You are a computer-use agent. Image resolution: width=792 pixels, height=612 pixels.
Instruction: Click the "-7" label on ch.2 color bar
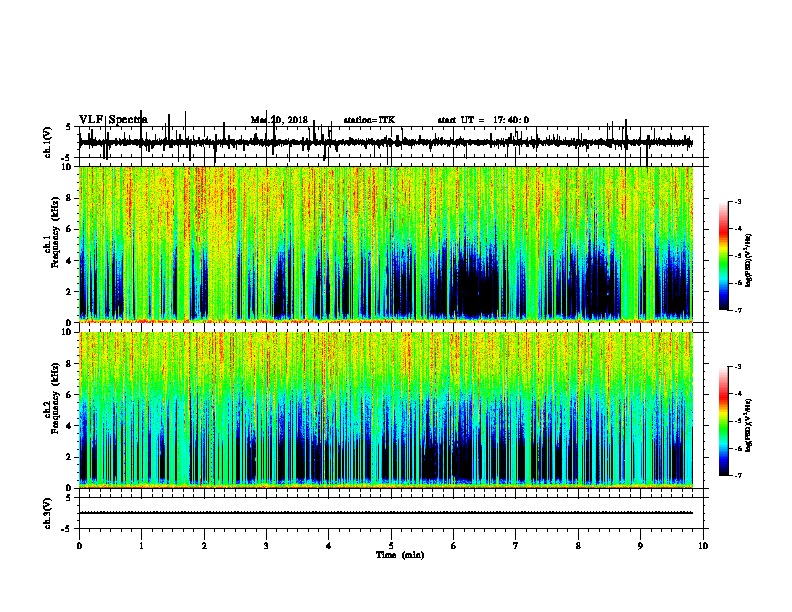pos(737,476)
